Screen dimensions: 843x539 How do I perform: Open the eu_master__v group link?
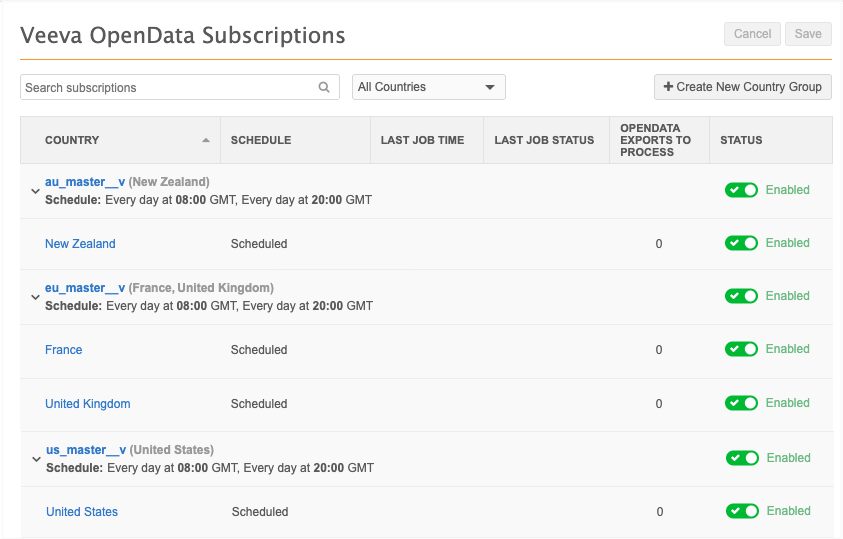tap(85, 288)
